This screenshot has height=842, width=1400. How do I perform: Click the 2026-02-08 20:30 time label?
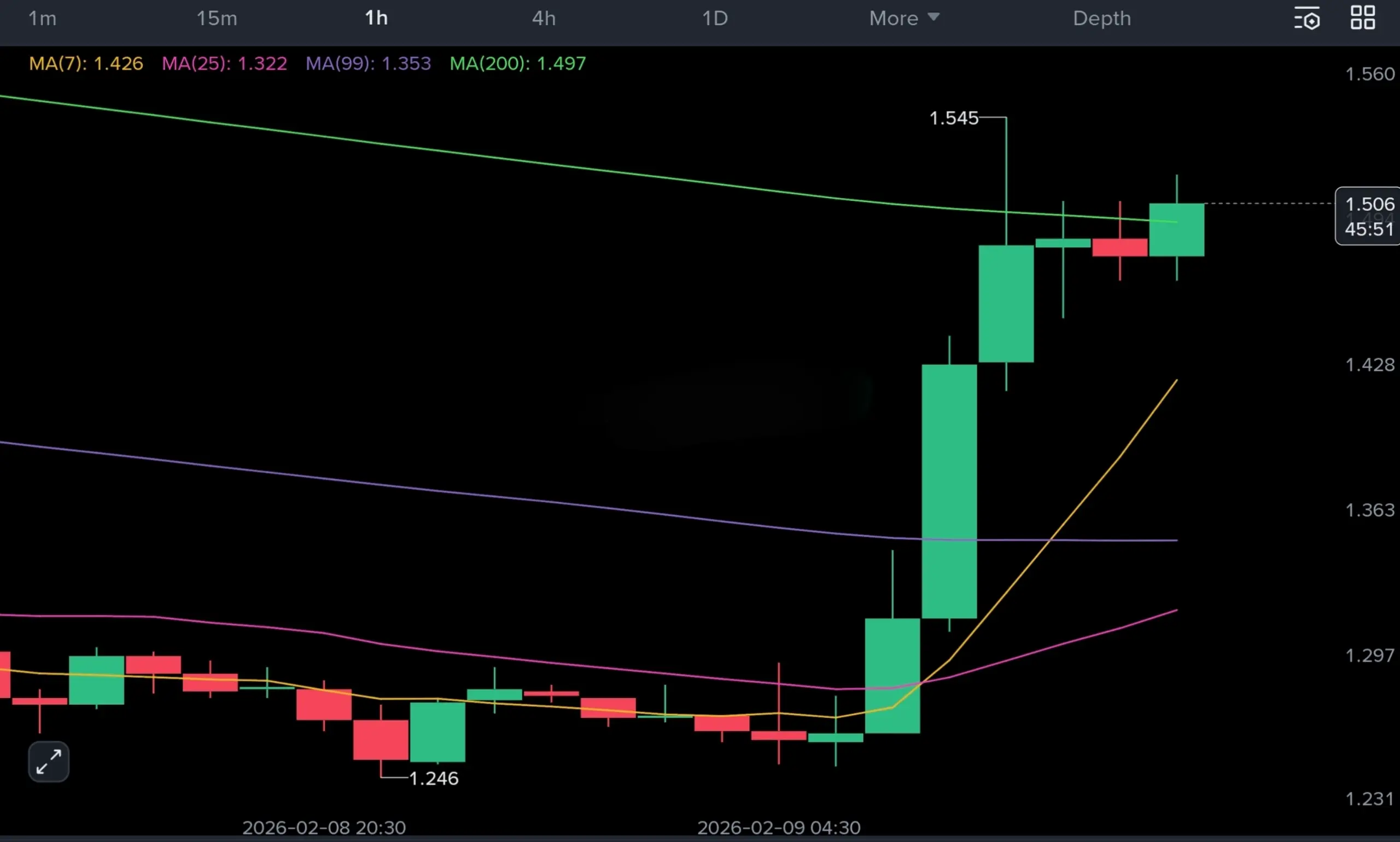[x=324, y=827]
